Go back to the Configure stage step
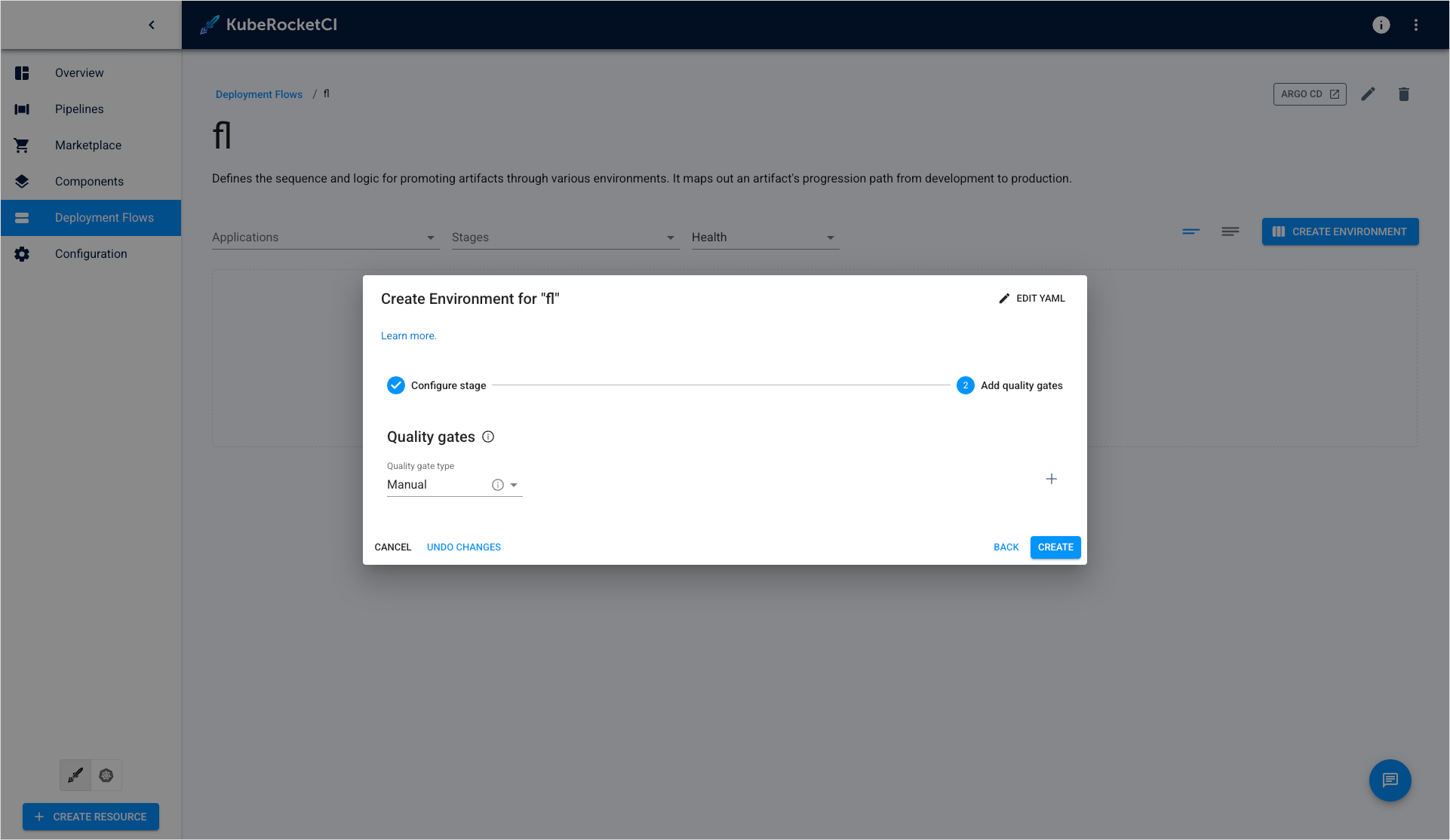Viewport: 1450px width, 840px height. [x=1006, y=547]
